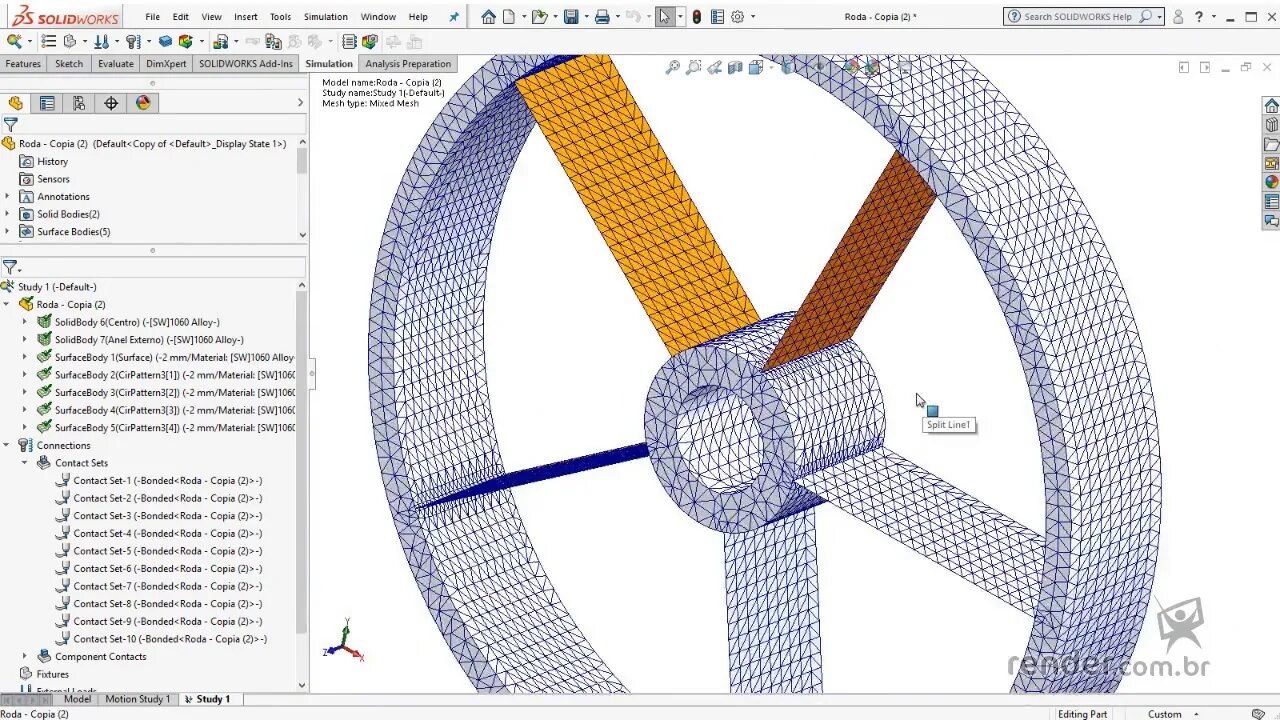The width and height of the screenshot is (1280, 720).
Task: Expand the Component Contacts node
Action: click(25, 656)
